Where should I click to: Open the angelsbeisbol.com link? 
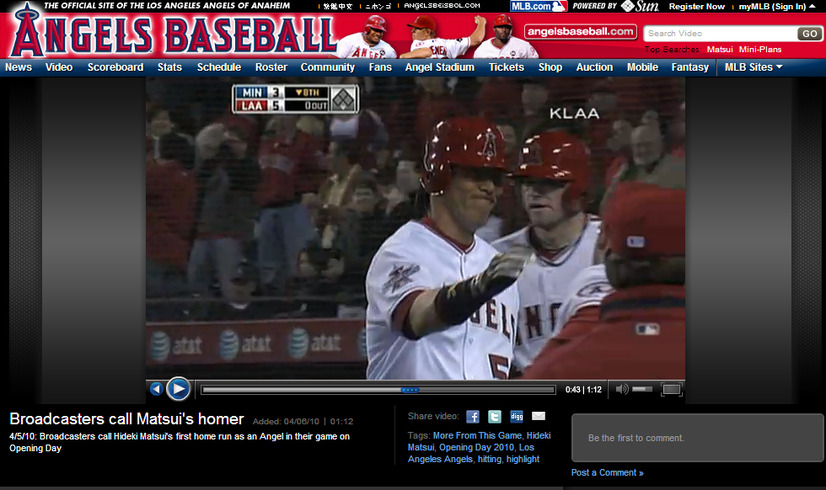click(442, 6)
